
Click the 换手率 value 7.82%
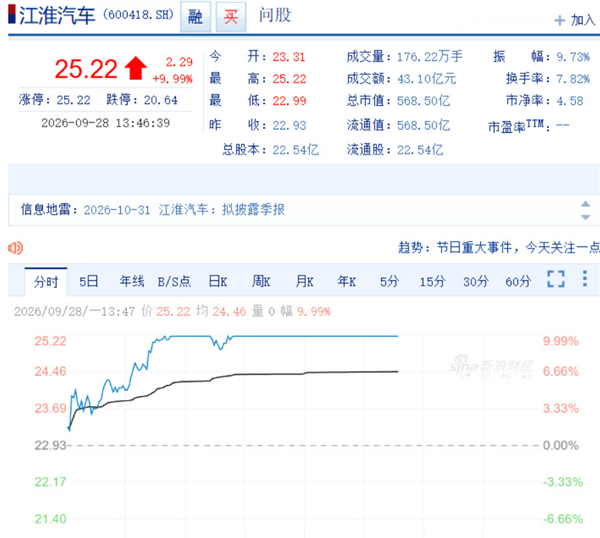(x=573, y=79)
